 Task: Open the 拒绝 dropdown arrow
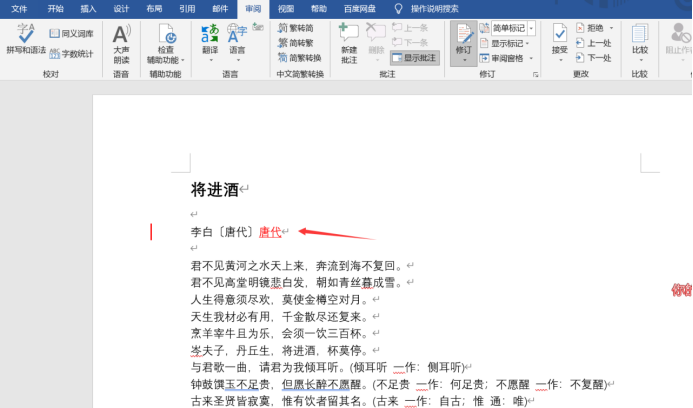[611, 28]
